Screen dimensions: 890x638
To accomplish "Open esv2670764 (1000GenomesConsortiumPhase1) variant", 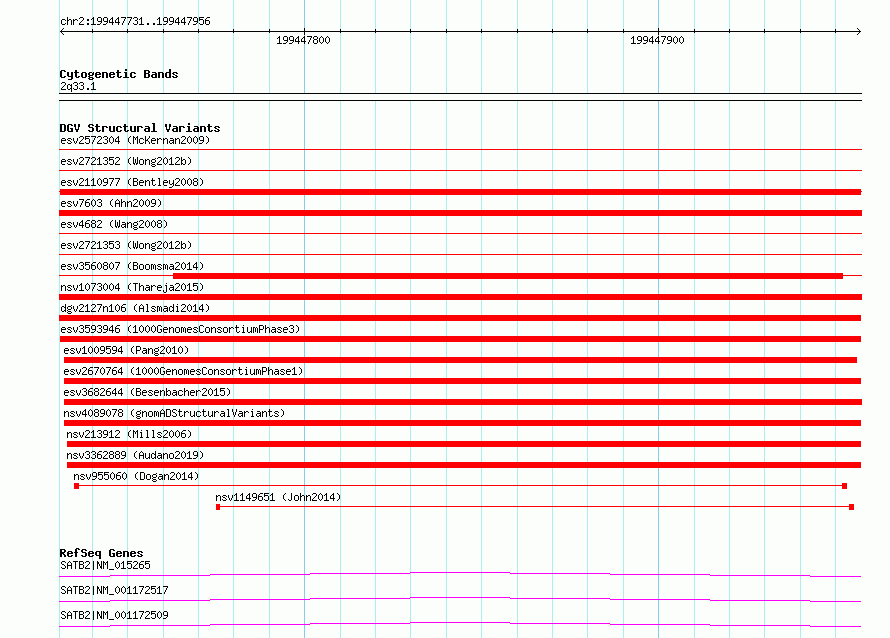I will tap(183, 371).
